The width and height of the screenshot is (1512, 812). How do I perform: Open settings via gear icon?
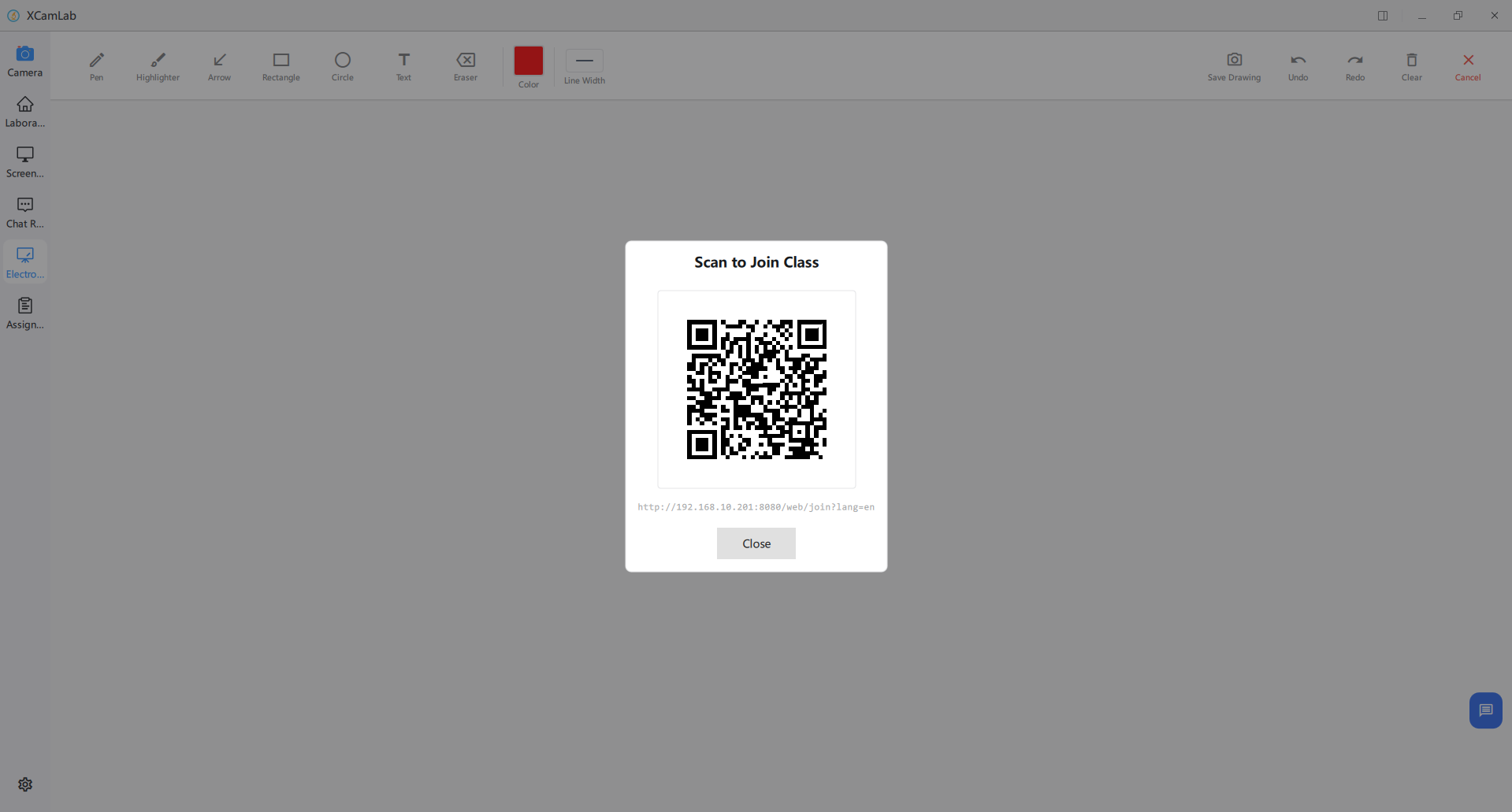point(25,784)
